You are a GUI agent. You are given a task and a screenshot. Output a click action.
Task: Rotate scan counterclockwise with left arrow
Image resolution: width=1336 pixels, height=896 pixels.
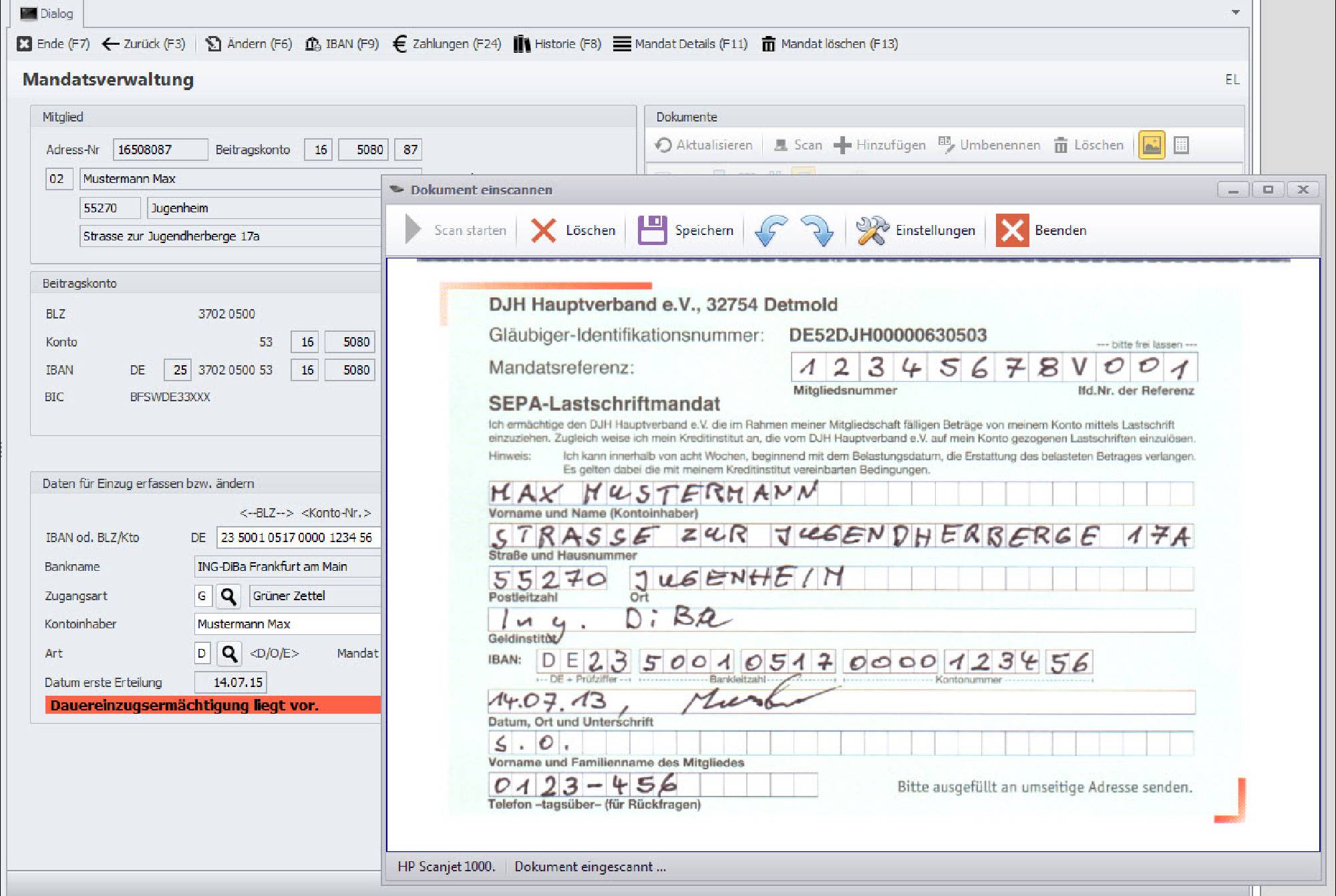[770, 230]
